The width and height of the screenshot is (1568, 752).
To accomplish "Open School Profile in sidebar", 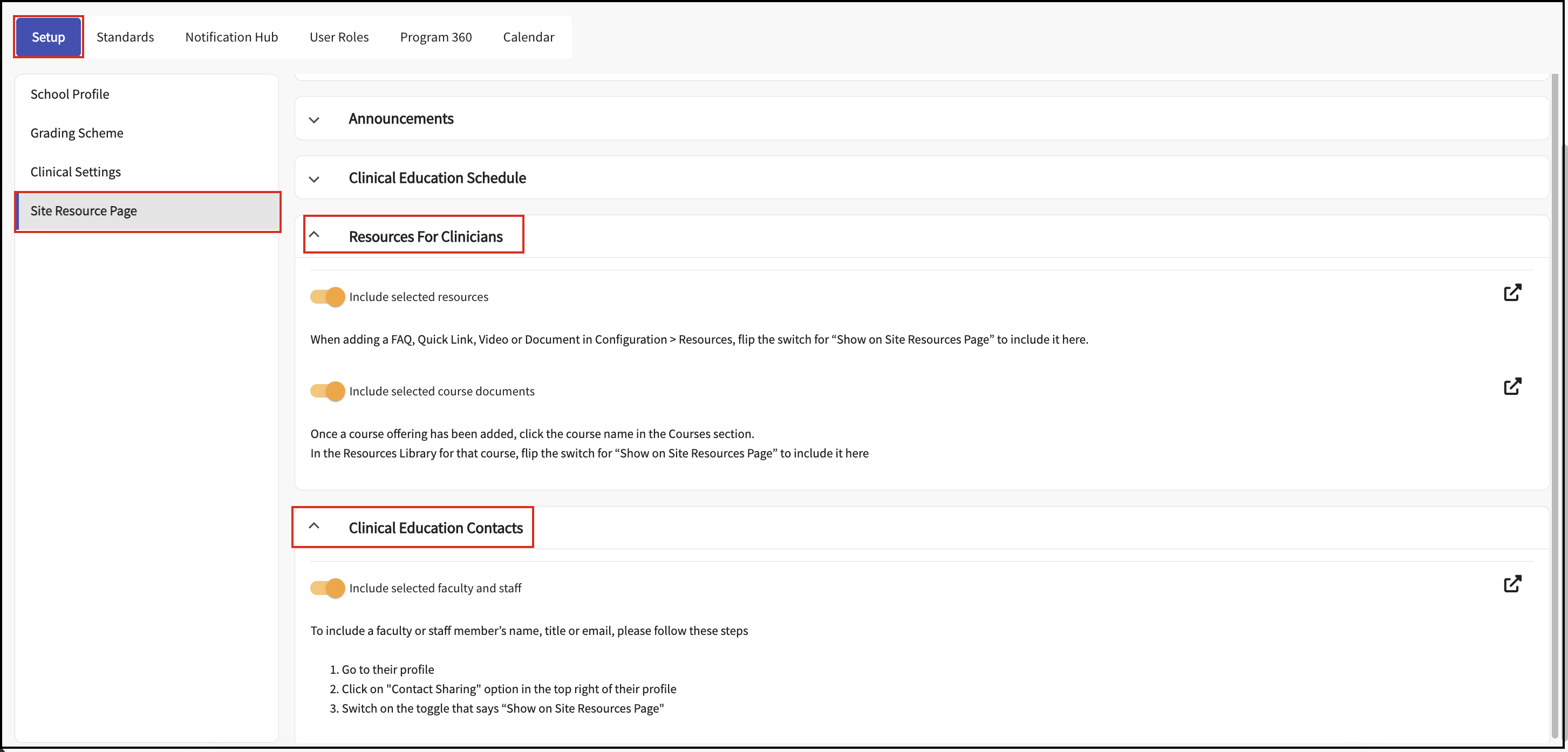I will (70, 94).
